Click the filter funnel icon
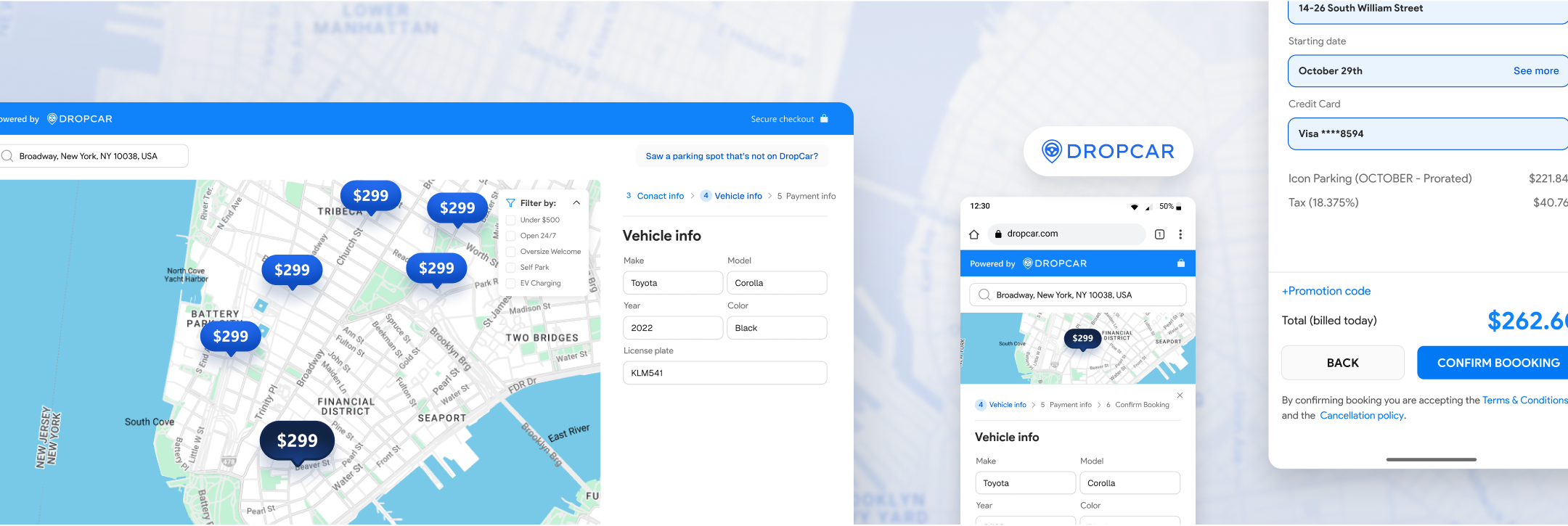The height and width of the screenshot is (526, 1568). pyautogui.click(x=510, y=203)
